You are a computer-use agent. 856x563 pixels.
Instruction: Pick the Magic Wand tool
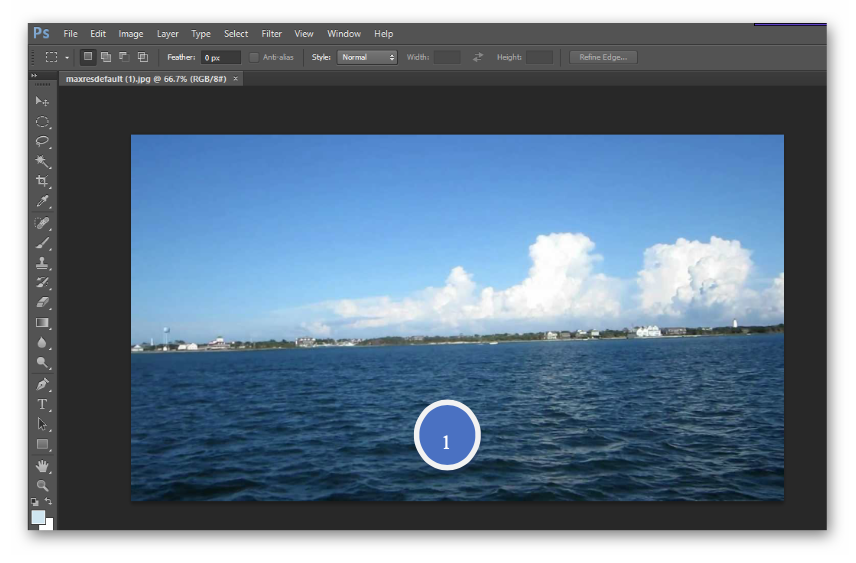coord(42,162)
